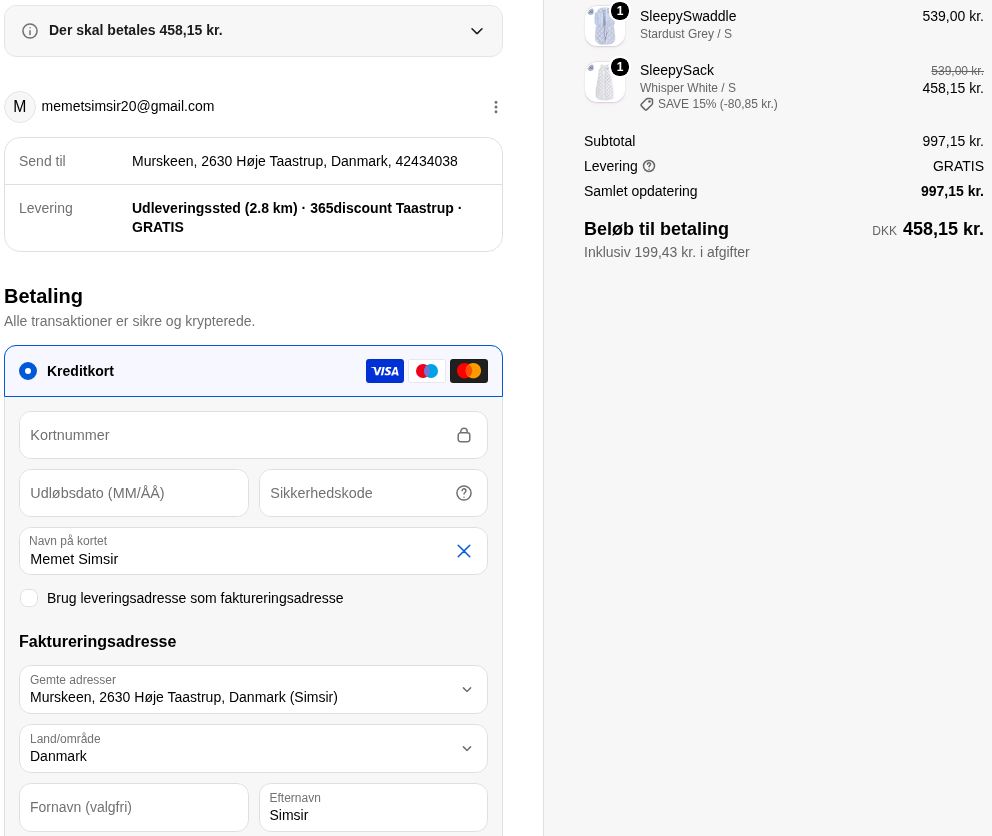The width and height of the screenshot is (992, 836).
Task: Click the quantity badge on SleepySack
Action: click(x=620, y=66)
